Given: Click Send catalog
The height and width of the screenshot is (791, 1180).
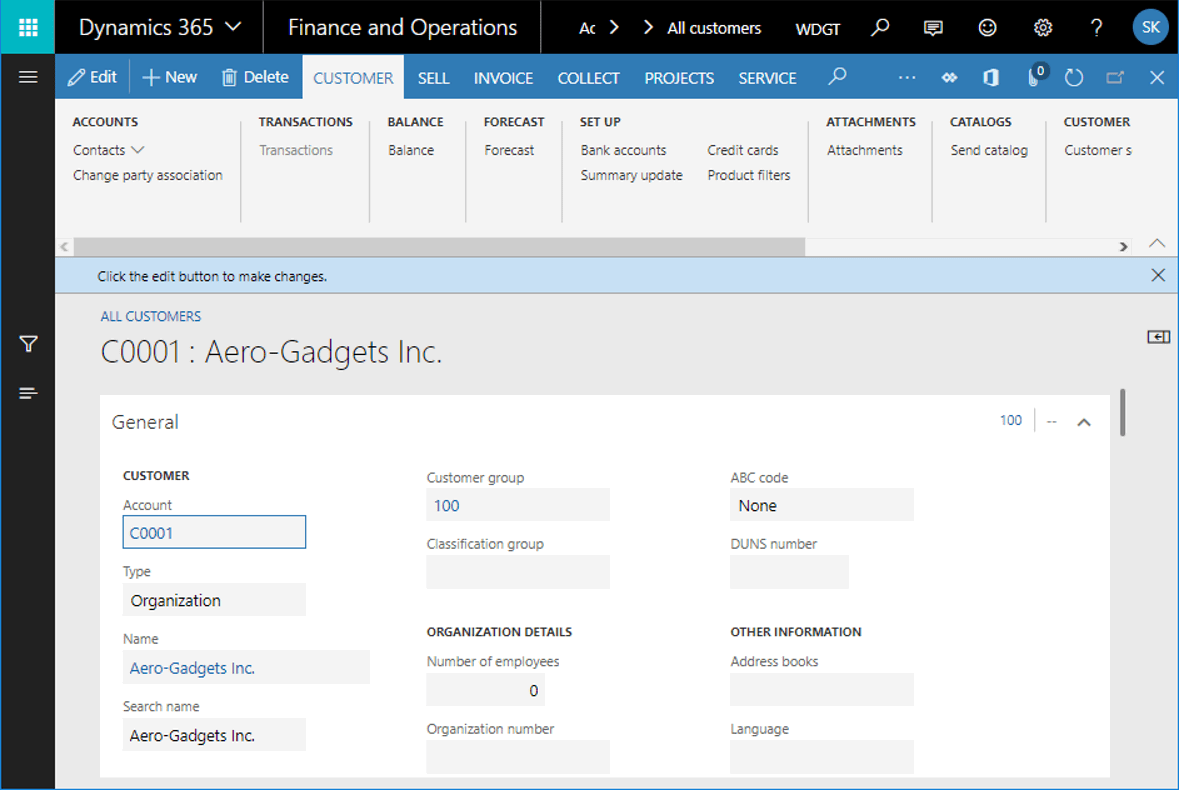Looking at the screenshot, I should point(989,150).
